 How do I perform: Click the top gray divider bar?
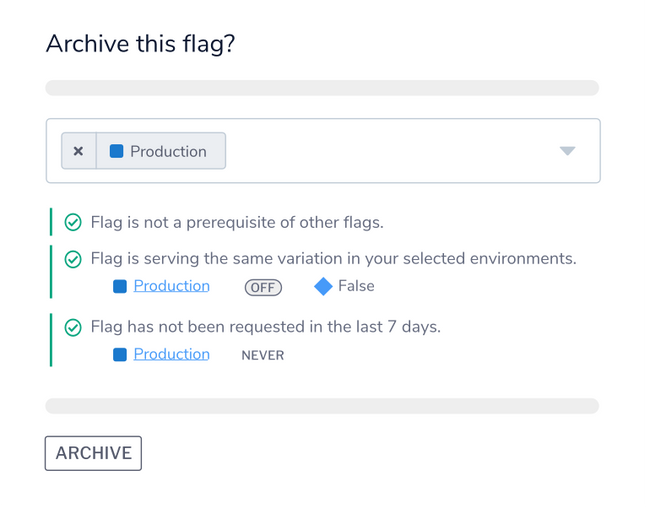click(x=322, y=88)
